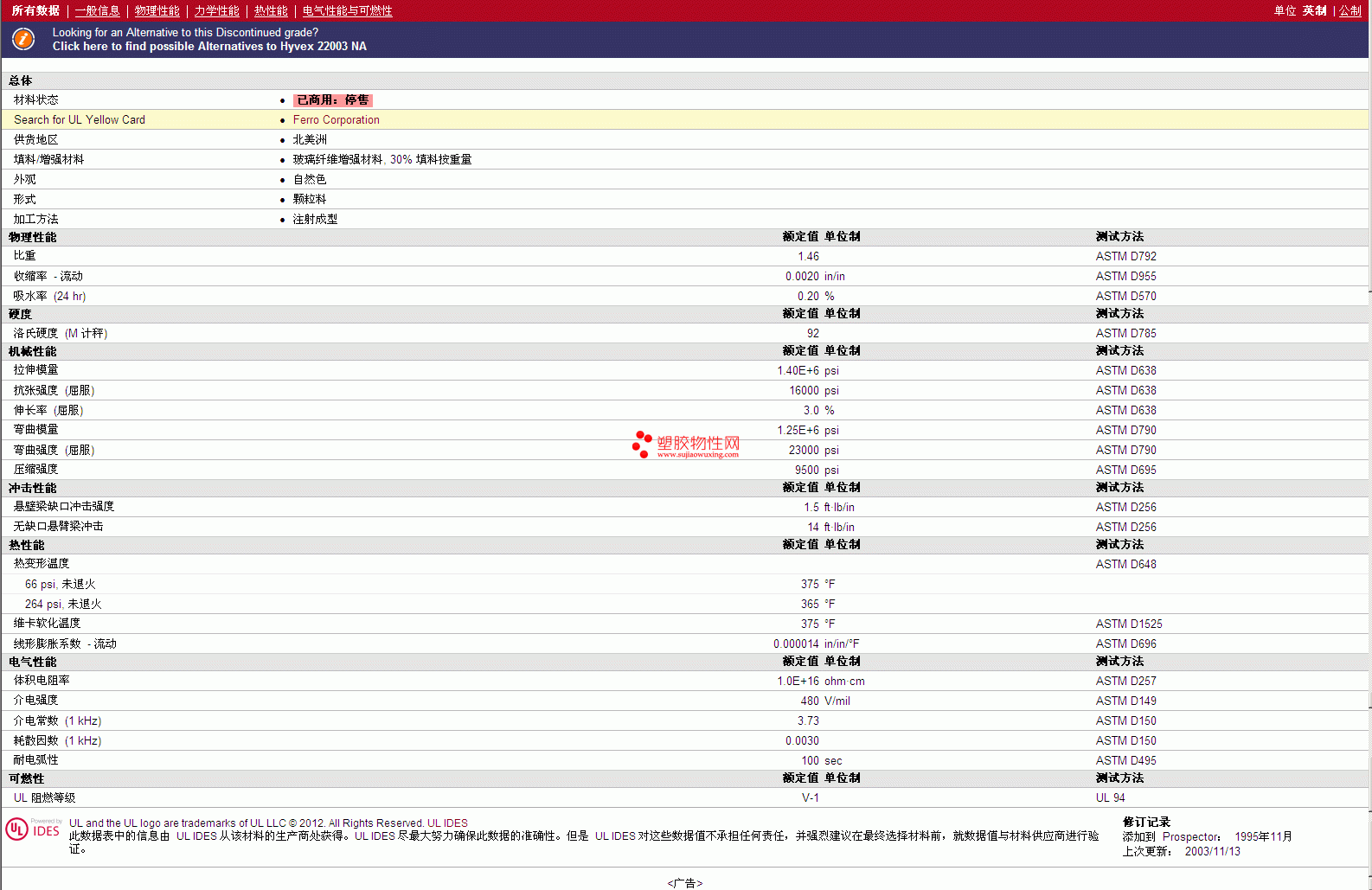The width and height of the screenshot is (1372, 890).
Task: Open the 热性能 tab
Action: [x=271, y=10]
